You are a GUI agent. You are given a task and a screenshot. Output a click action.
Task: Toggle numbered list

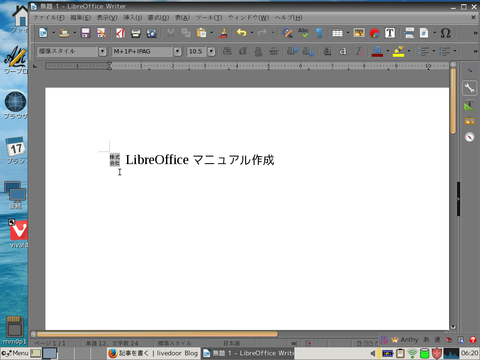(444, 51)
